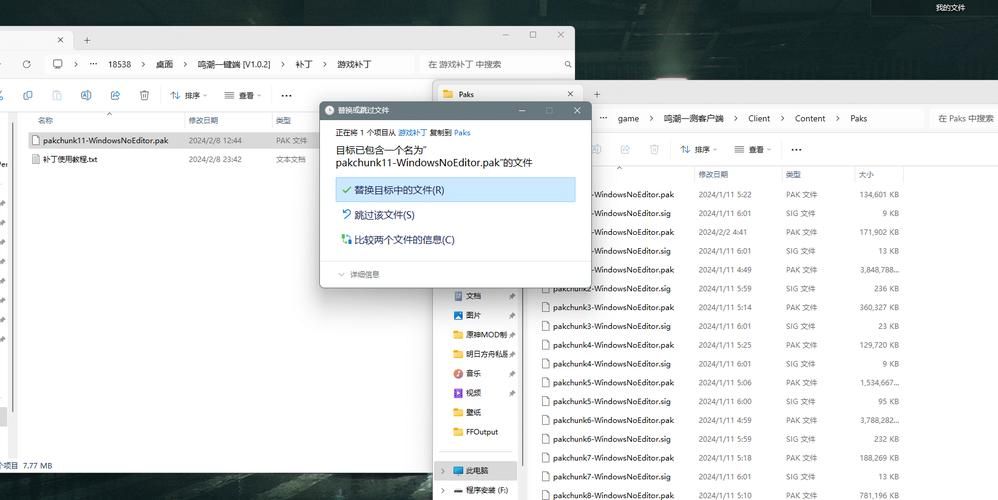Click paste icon in 游戏补丁 window toolbar
Viewport: 998px width, 500px height.
tap(57, 95)
